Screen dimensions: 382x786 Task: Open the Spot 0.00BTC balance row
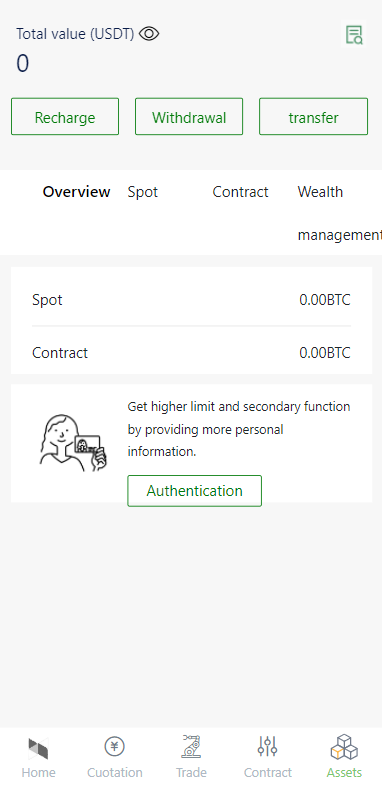pyautogui.click(x=192, y=300)
